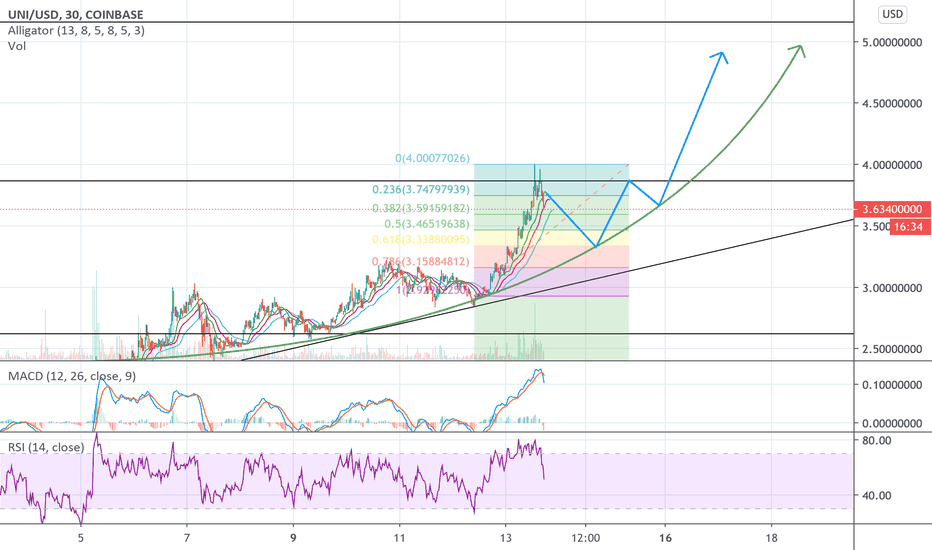This screenshot has height=550, width=932.
Task: Click the MACD 0.00000000 axis label
Action: (x=892, y=423)
